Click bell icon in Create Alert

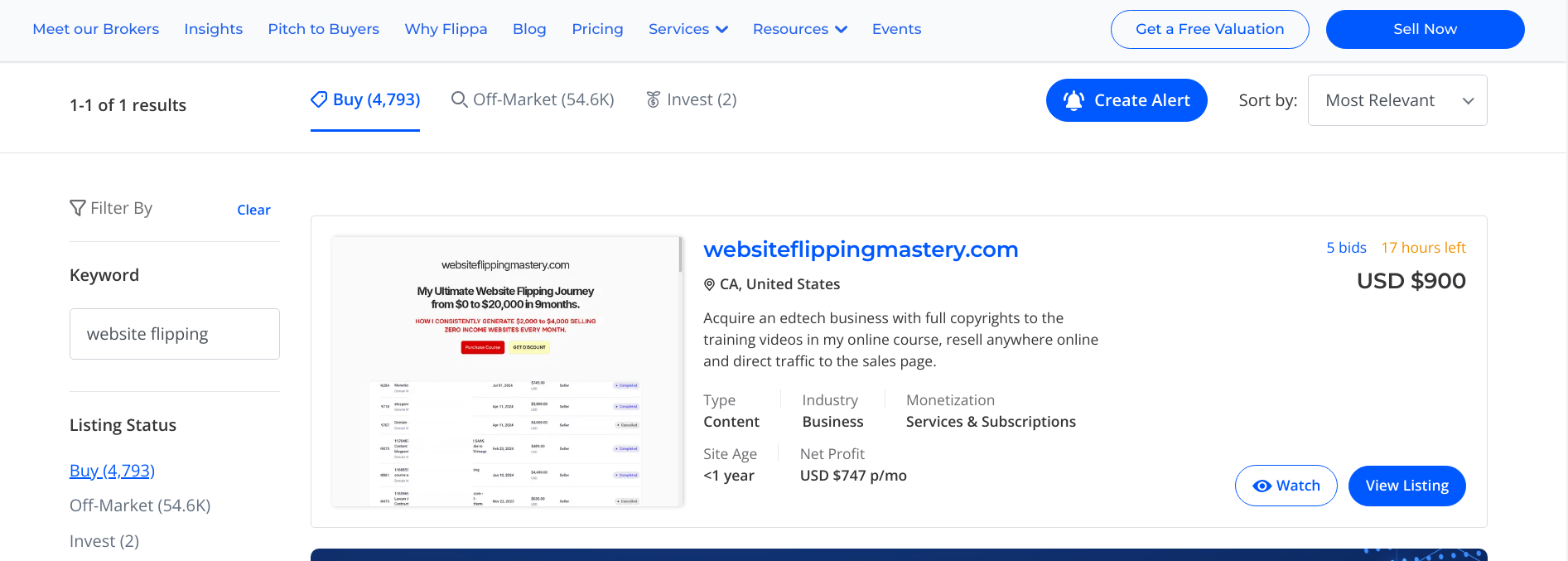click(1073, 100)
